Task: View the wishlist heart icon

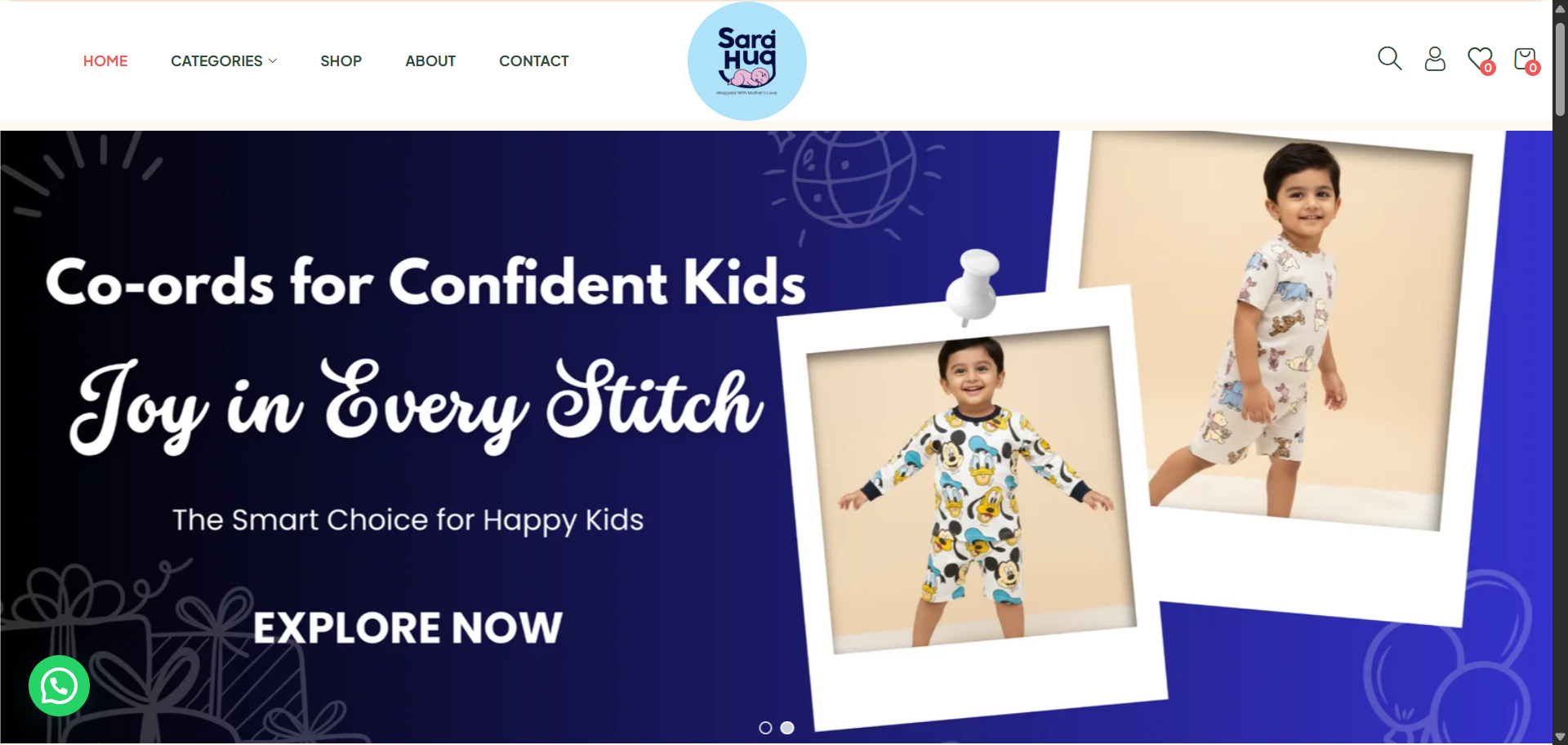Action: click(x=1479, y=58)
